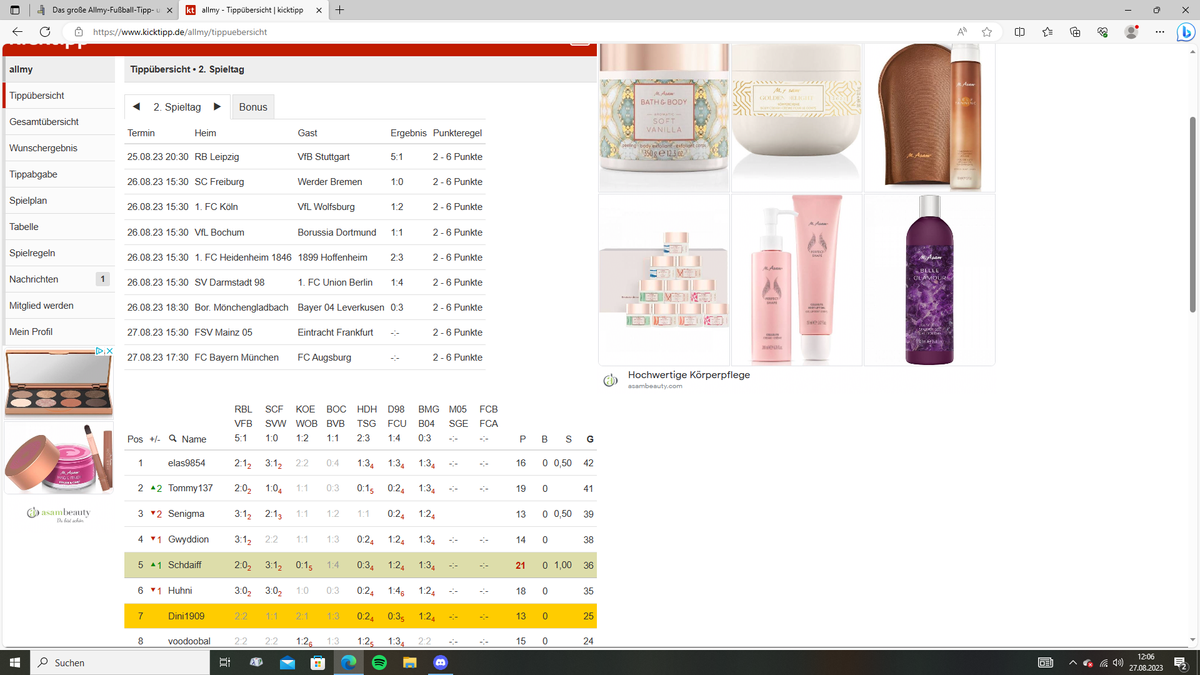Close the kicktipp Tippübersicht tab
Screen dimensions: 1200x675
[320, 10]
